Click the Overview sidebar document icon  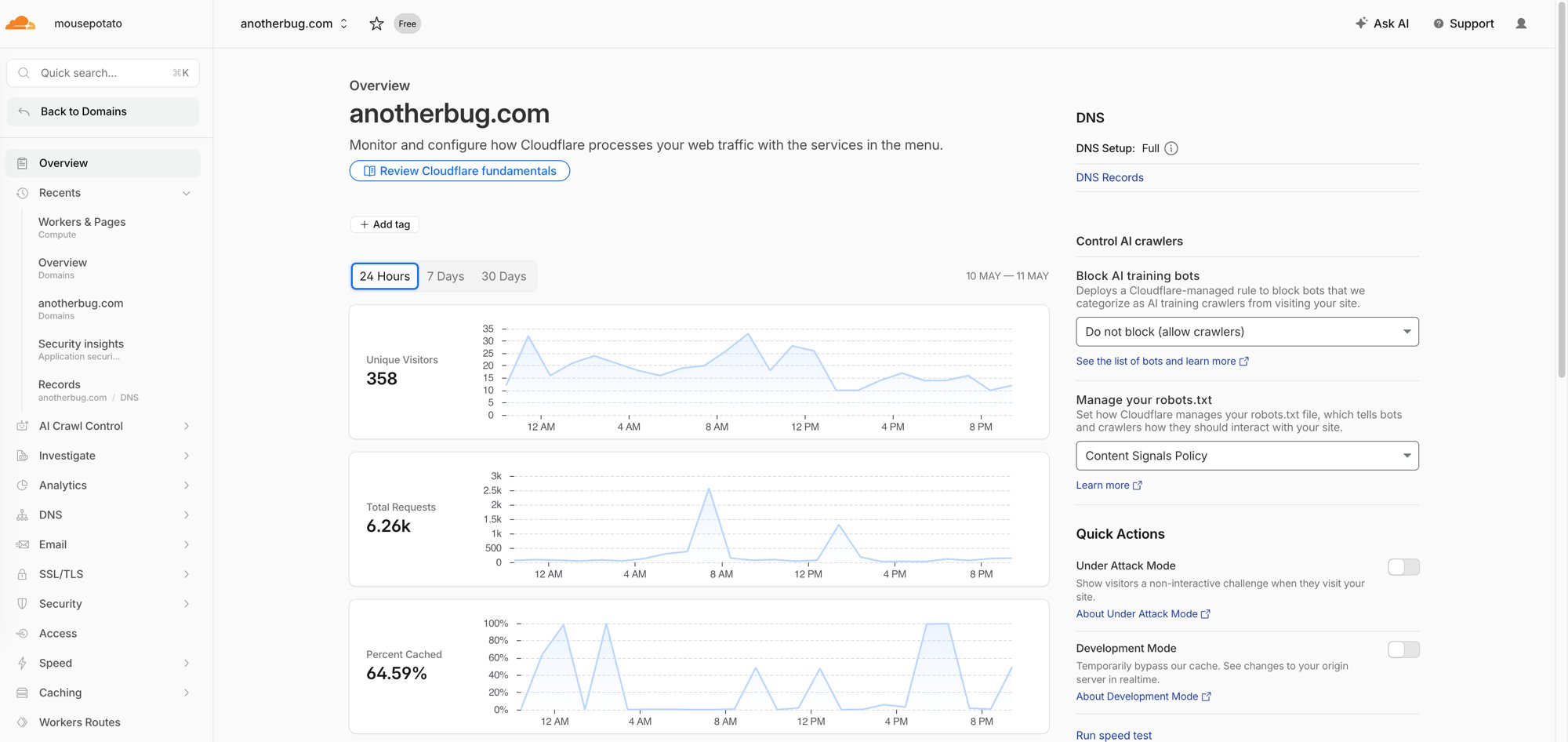(23, 163)
